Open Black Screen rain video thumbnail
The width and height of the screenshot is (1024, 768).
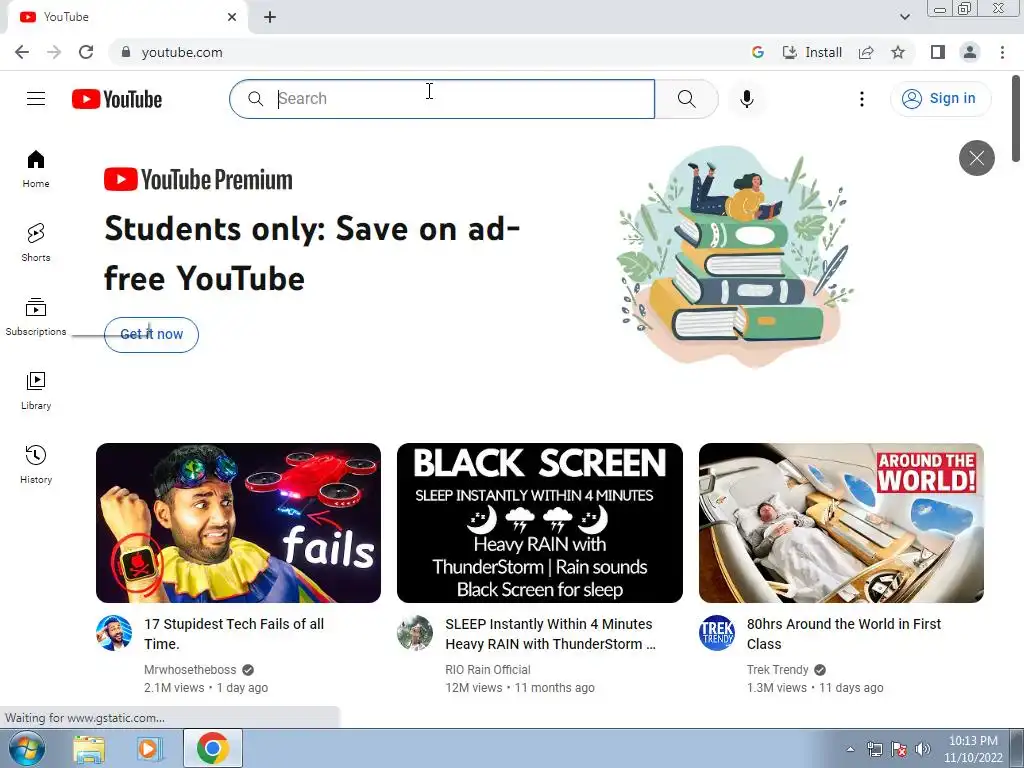pos(539,522)
